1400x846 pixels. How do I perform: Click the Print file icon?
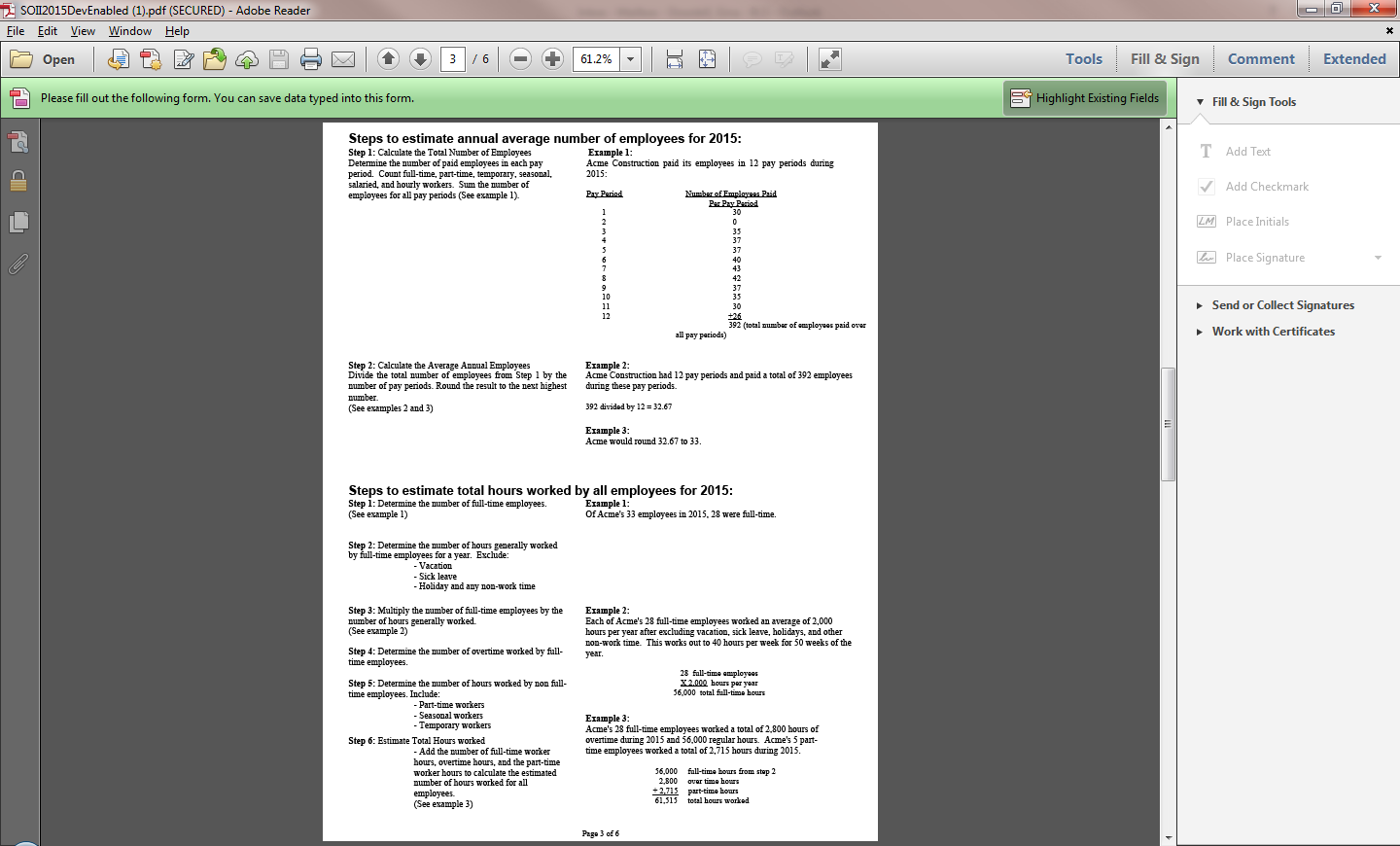click(x=311, y=59)
